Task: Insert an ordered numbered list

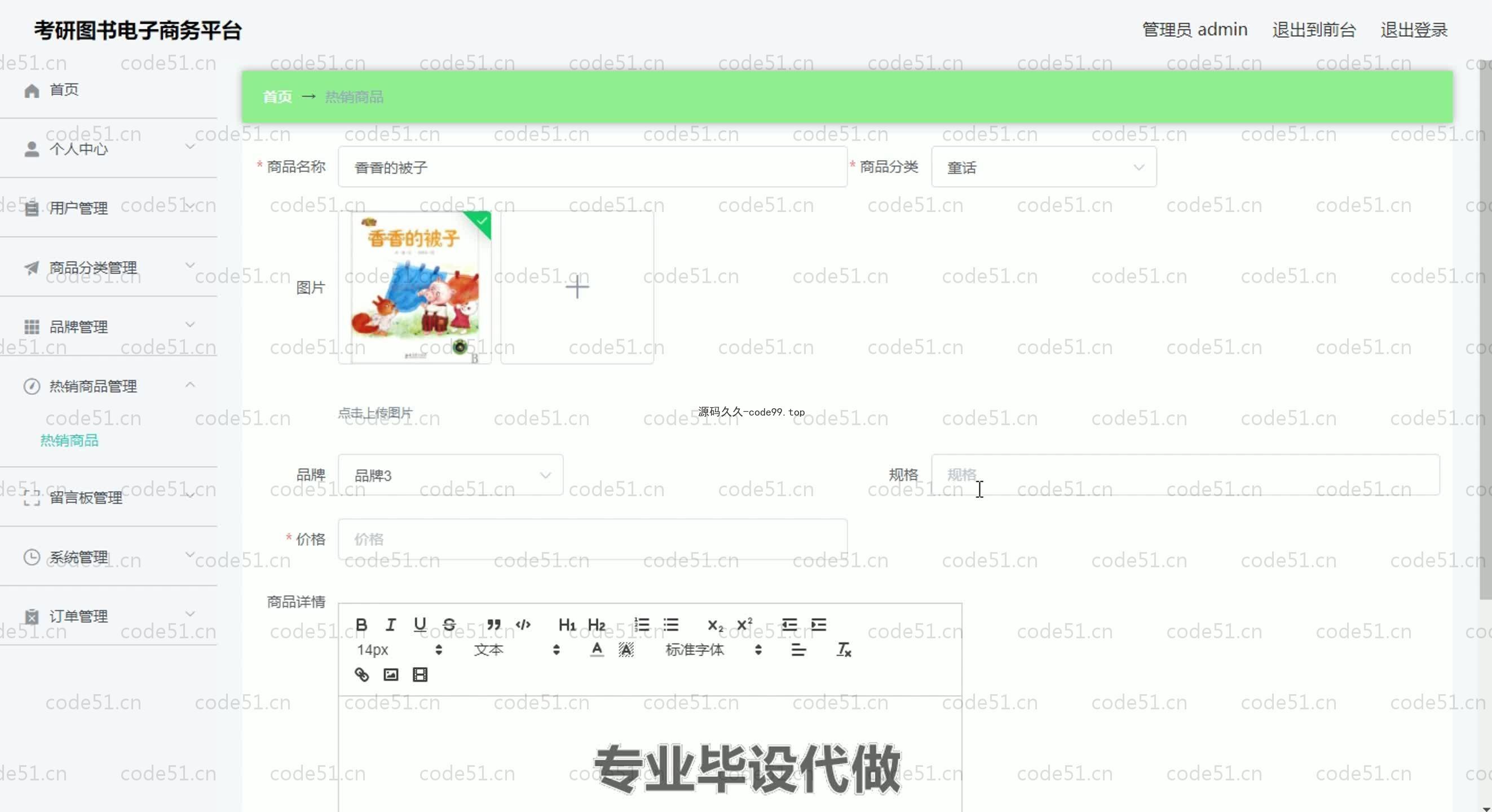Action: point(641,624)
